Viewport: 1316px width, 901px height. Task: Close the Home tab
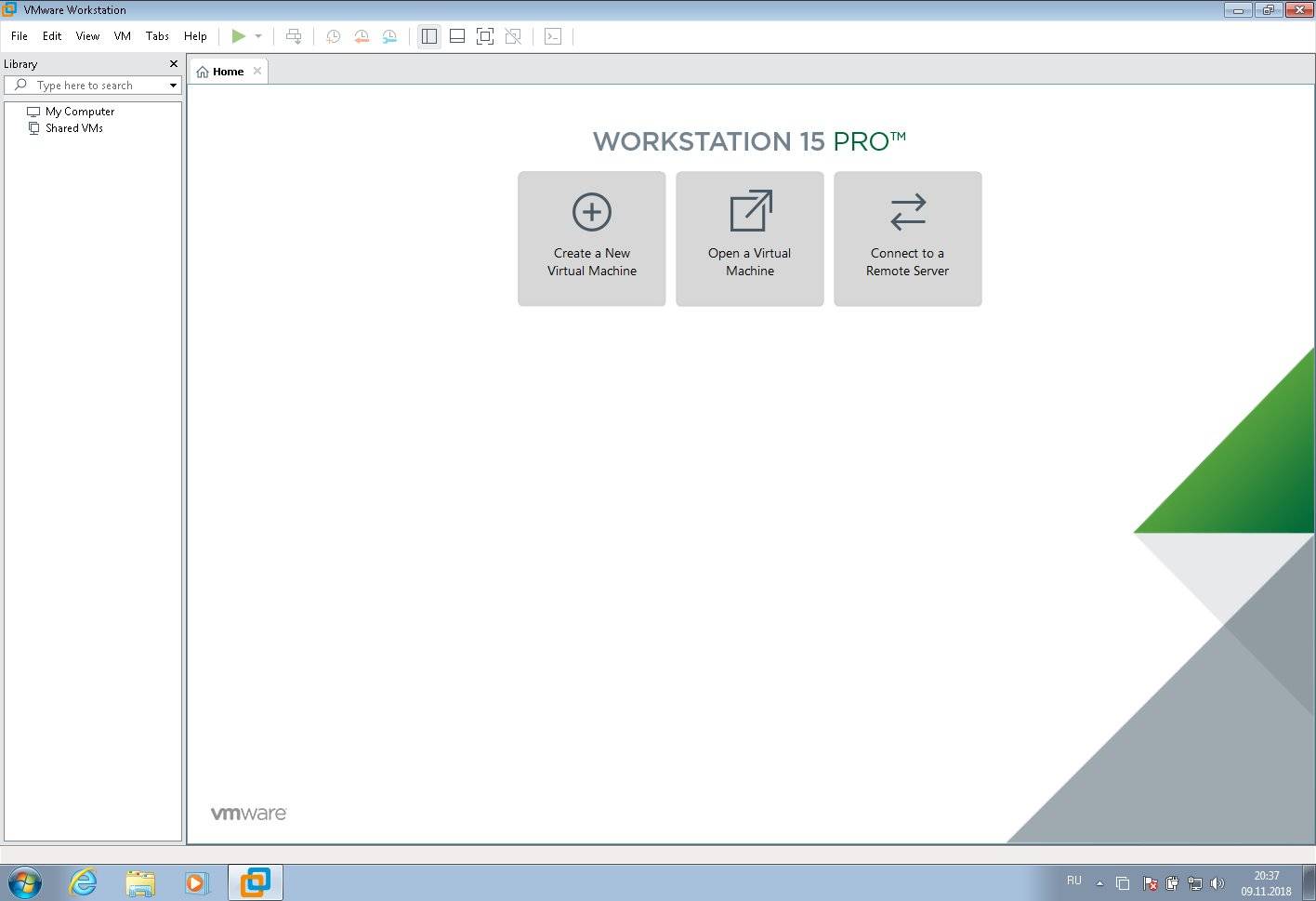[257, 71]
